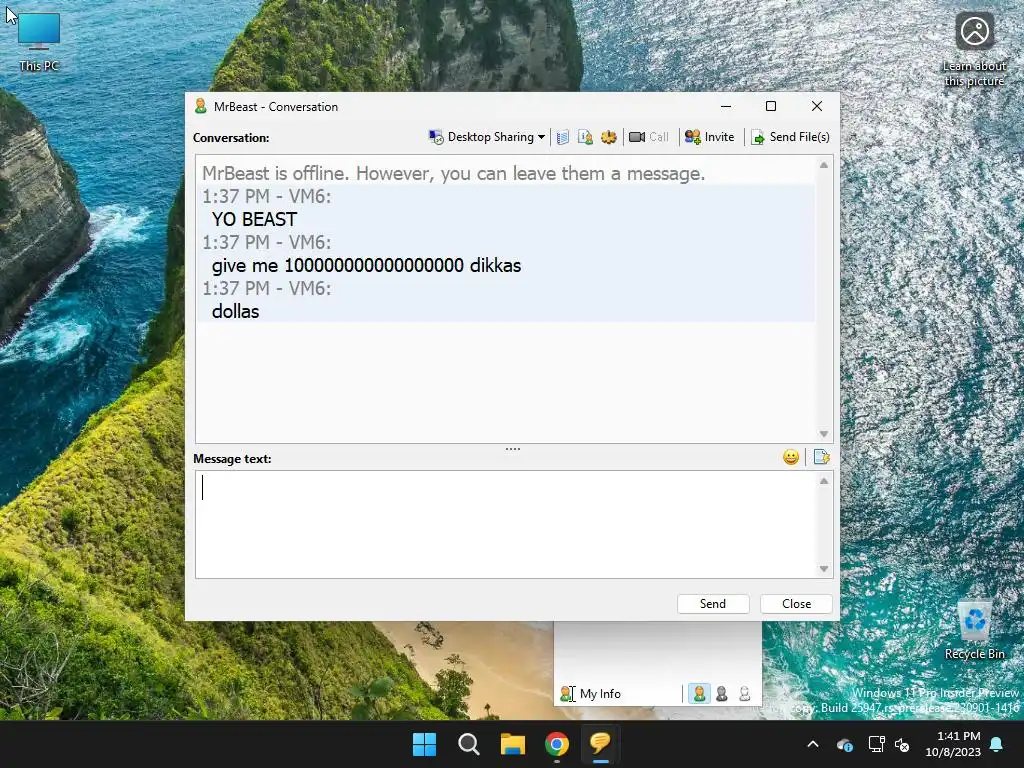
Task: Insert an emoticon with the smiley icon
Action: (791, 457)
